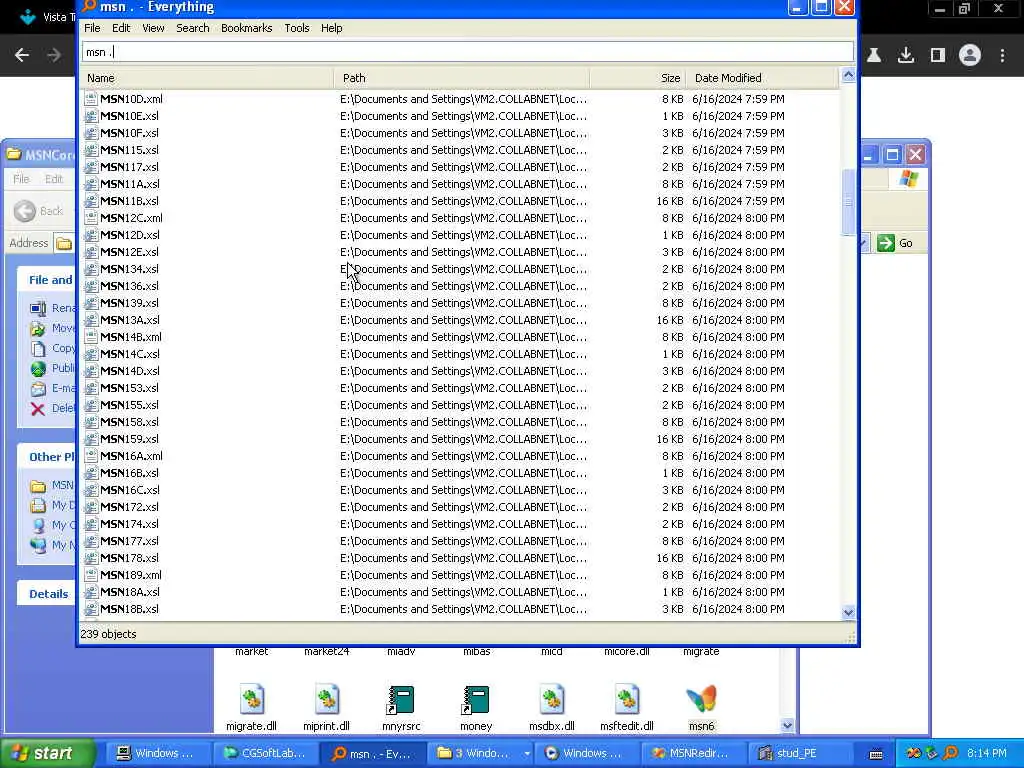Screen dimensions: 1024x768
Task: Click the Everything tray icon
Action: click(950, 753)
